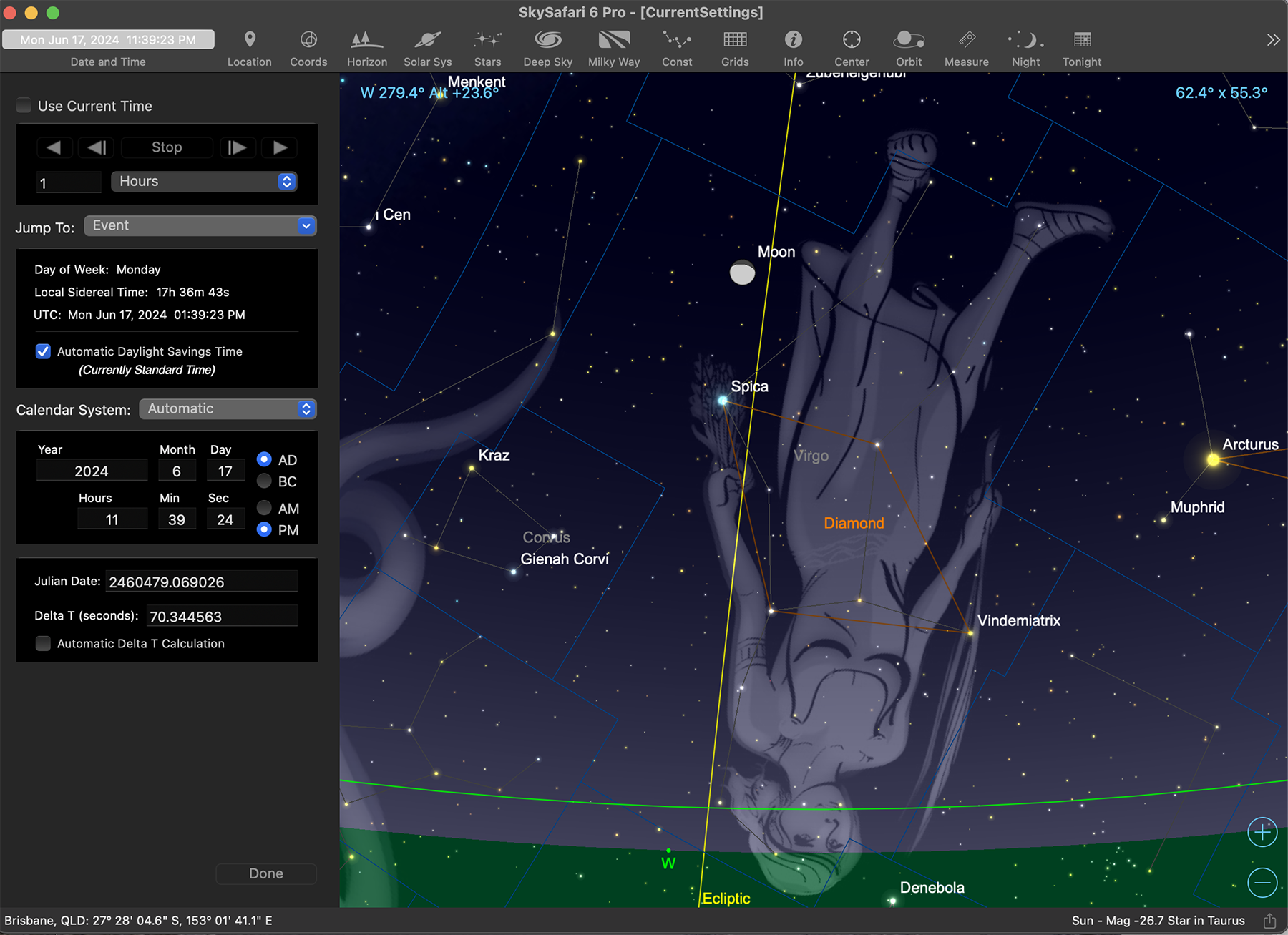Click the Date and Time display button
The height and width of the screenshot is (935, 1288).
(x=108, y=39)
